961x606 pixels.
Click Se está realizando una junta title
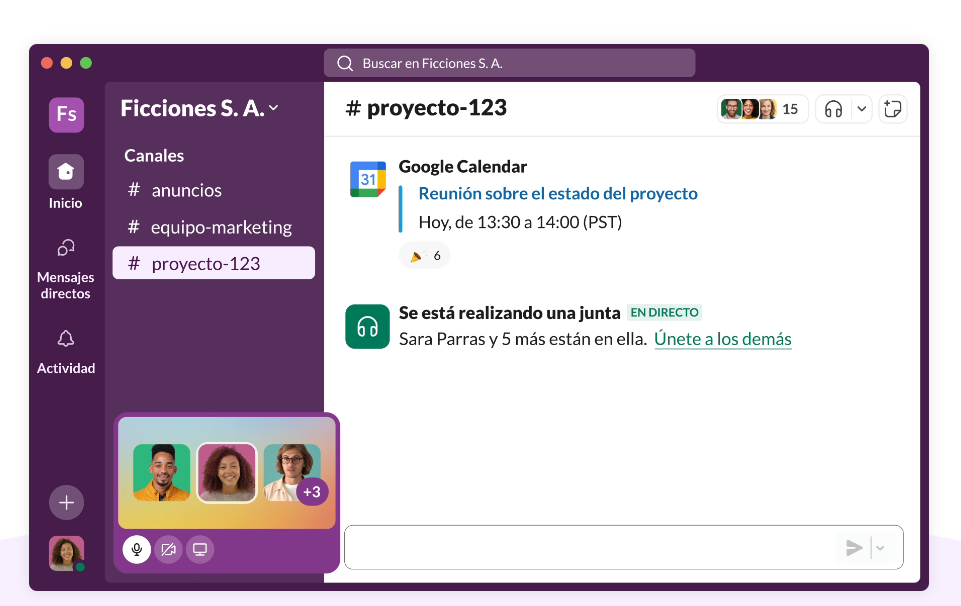pos(509,312)
